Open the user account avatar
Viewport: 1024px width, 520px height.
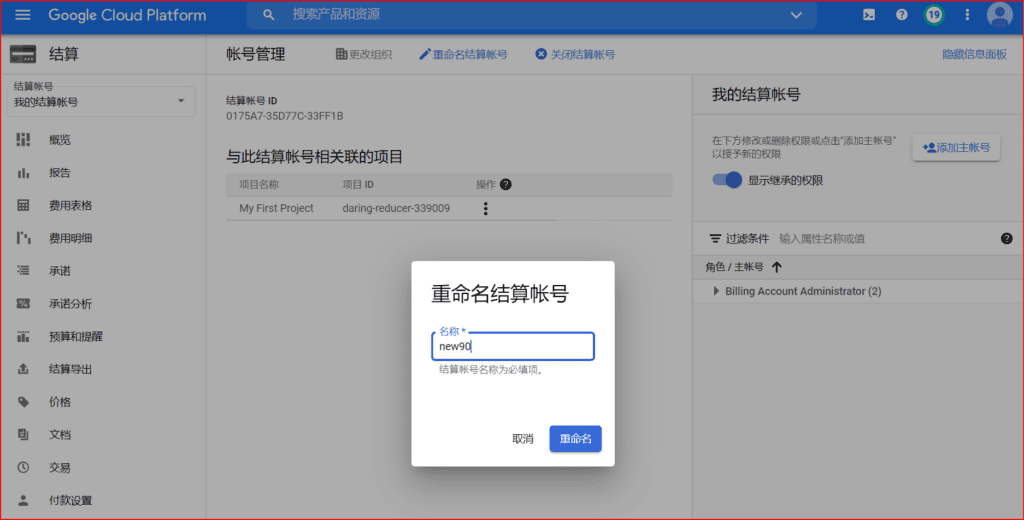pyautogui.click(x=999, y=14)
